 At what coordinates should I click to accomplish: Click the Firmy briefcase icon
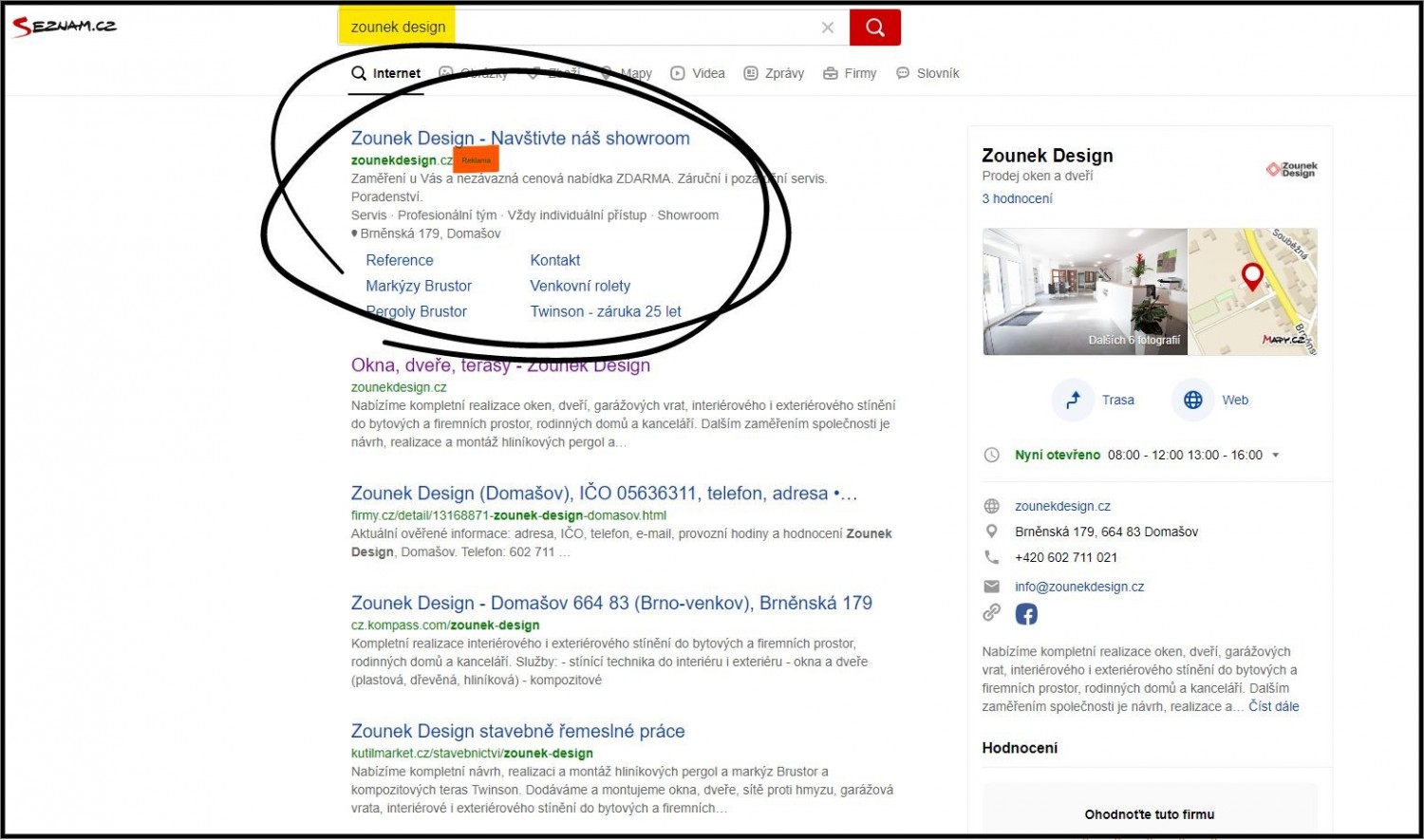831,73
